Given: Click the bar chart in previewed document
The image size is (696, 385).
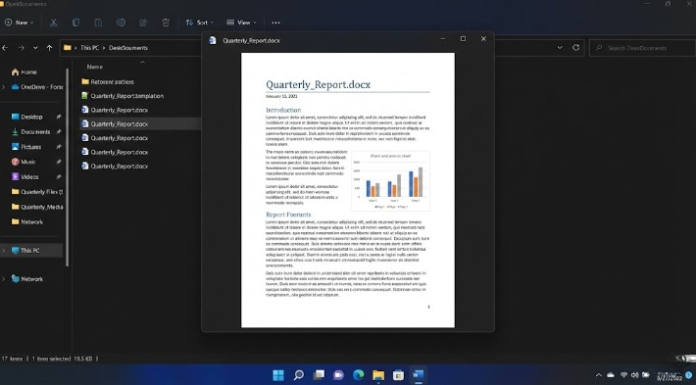Looking at the screenshot, I should (391, 181).
